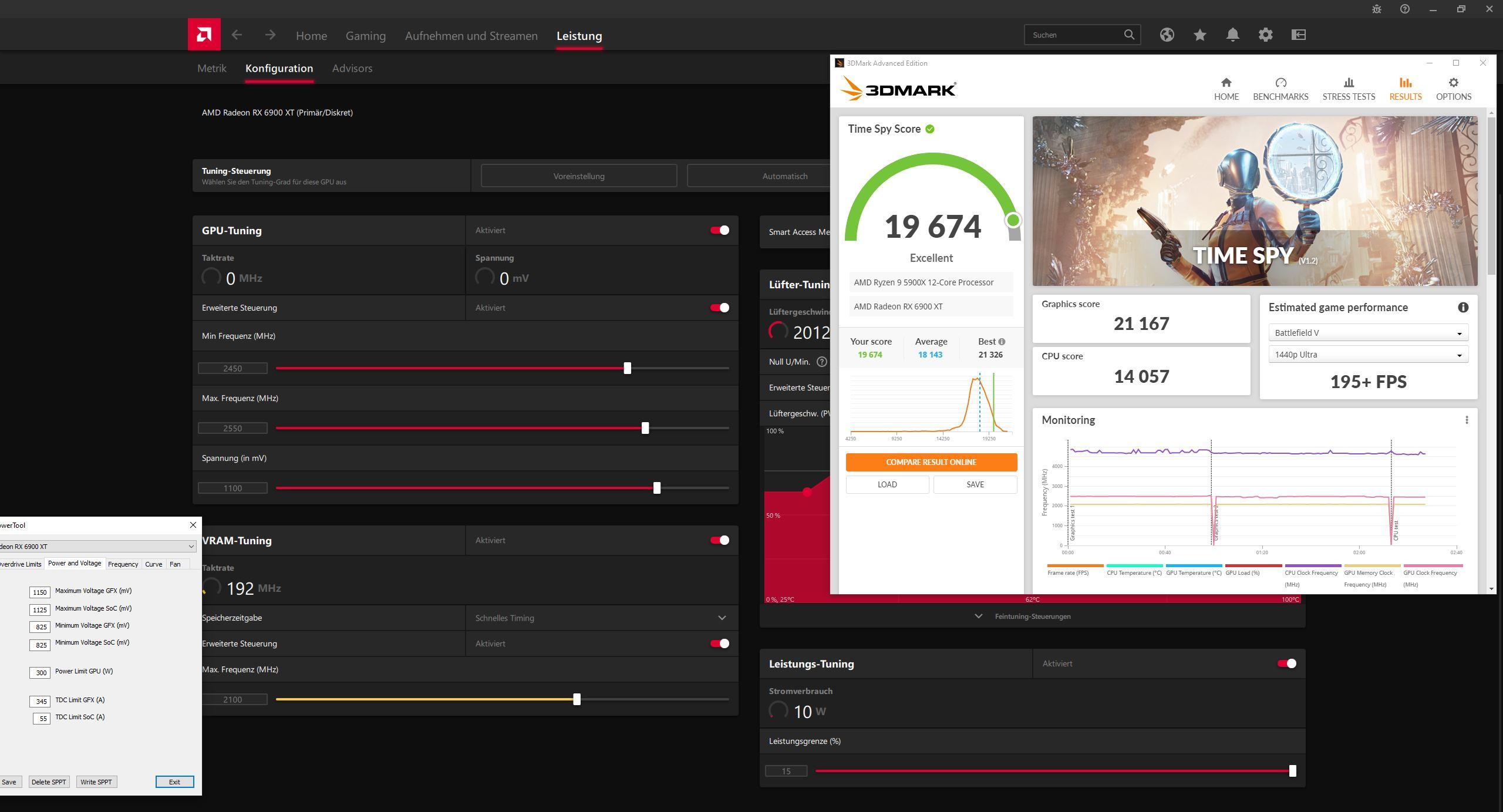Switch to the Metrik tab
1503x812 pixels.
coord(211,68)
